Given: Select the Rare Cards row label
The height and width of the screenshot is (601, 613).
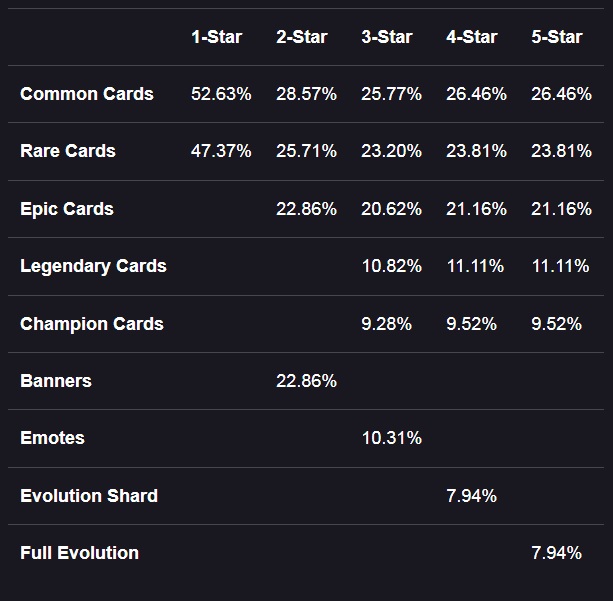Looking at the screenshot, I should click(x=68, y=151).
